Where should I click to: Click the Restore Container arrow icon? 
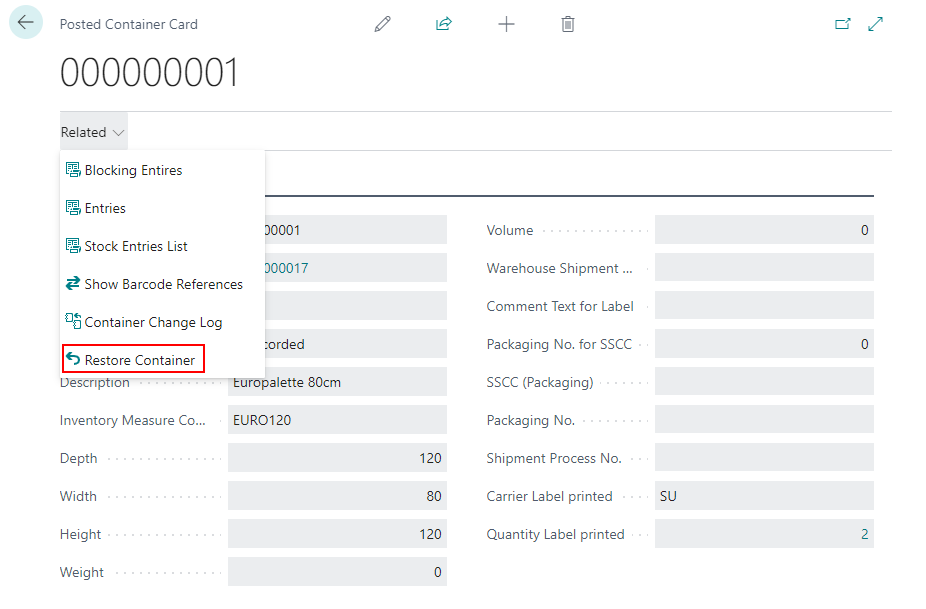pyautogui.click(x=73, y=360)
